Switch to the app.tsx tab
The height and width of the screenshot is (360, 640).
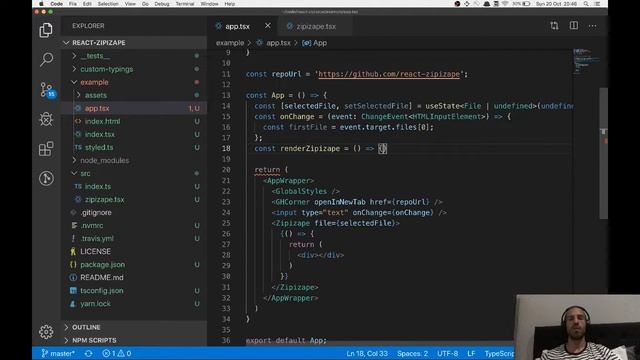[238, 26]
